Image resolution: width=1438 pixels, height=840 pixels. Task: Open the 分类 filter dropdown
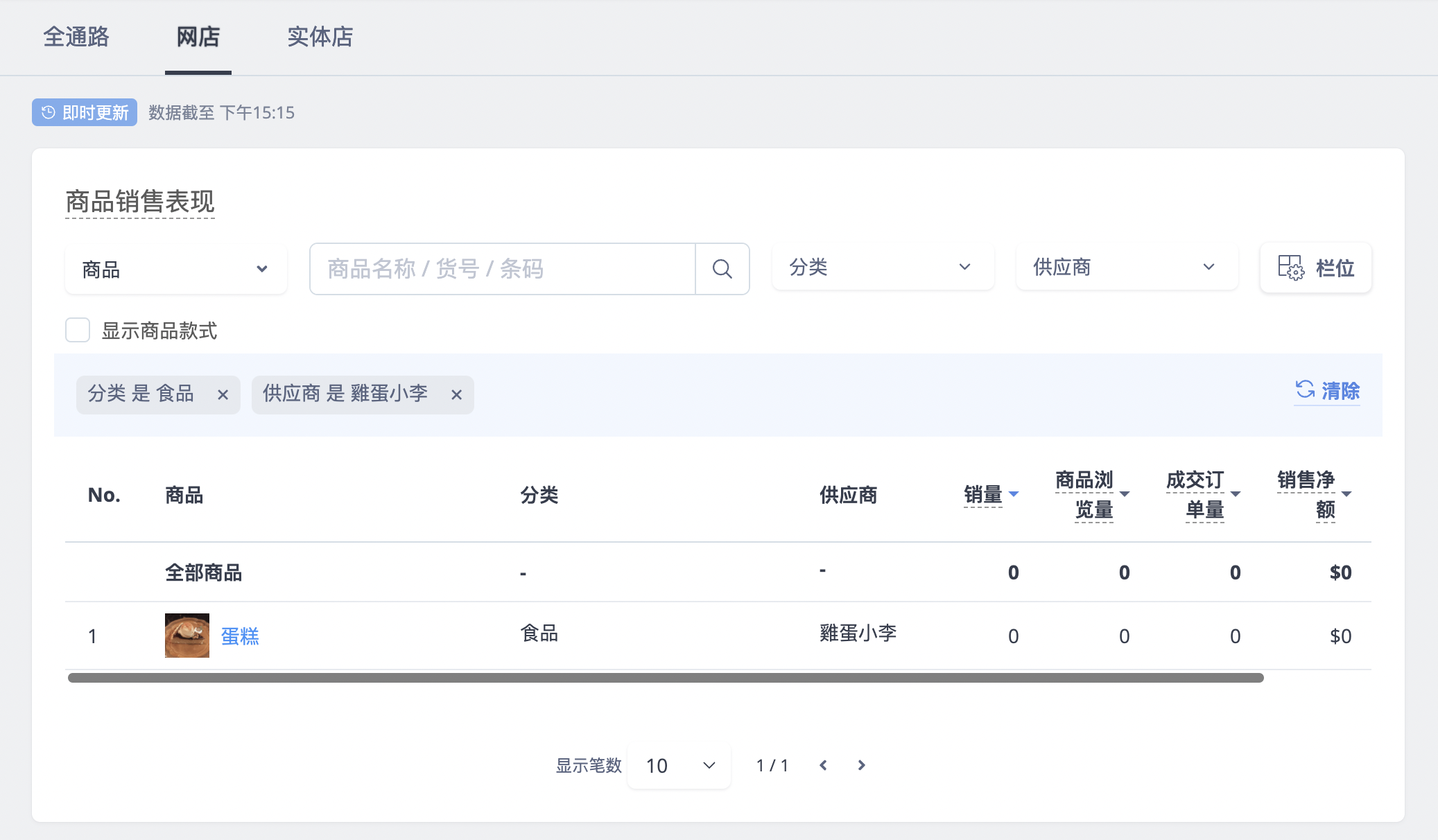(883, 268)
